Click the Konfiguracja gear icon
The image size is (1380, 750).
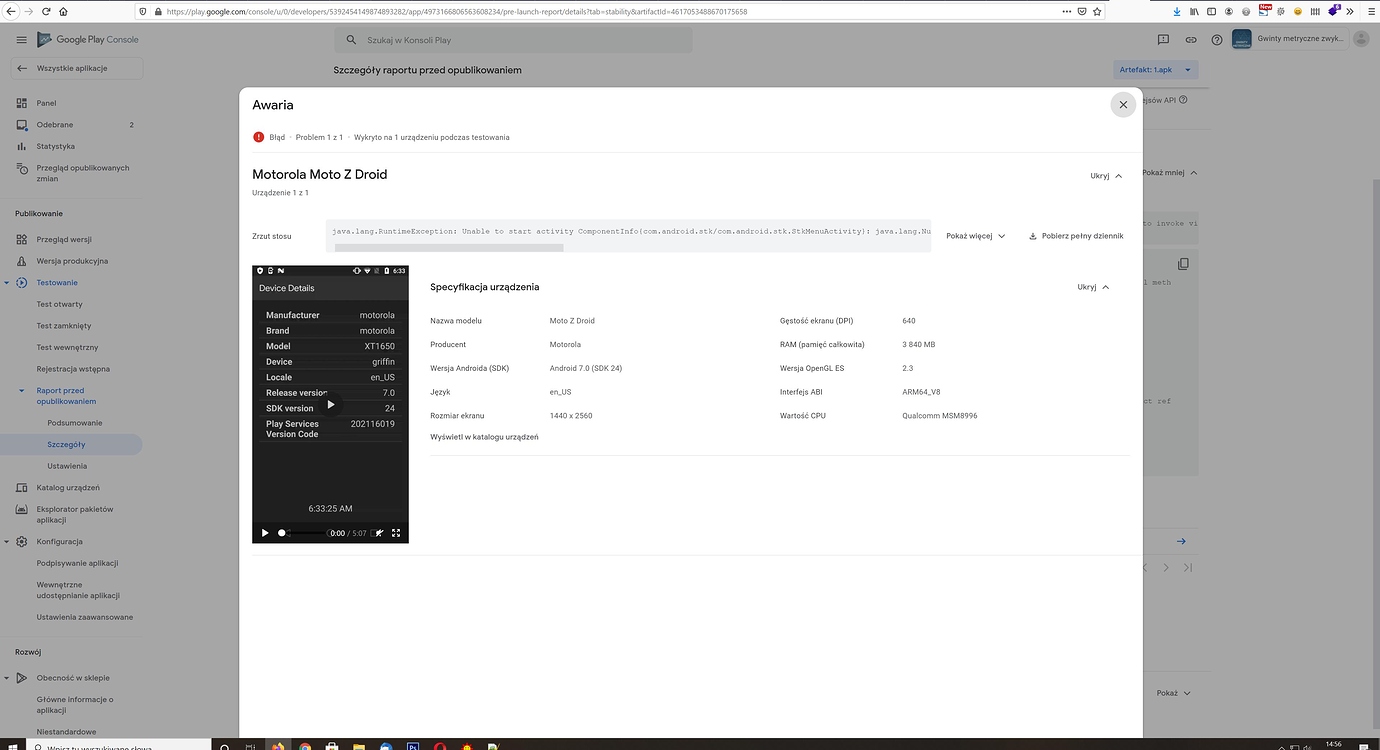[x=21, y=541]
